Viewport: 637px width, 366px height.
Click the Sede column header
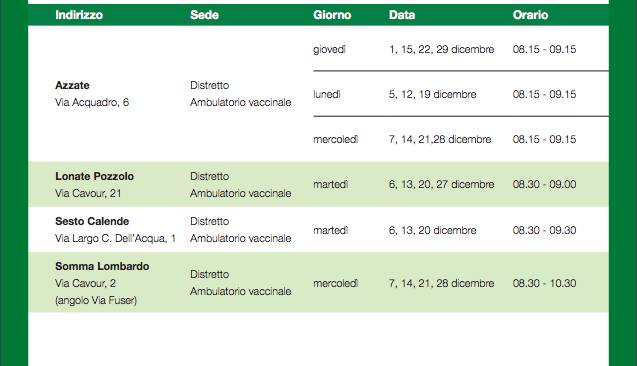click(204, 15)
